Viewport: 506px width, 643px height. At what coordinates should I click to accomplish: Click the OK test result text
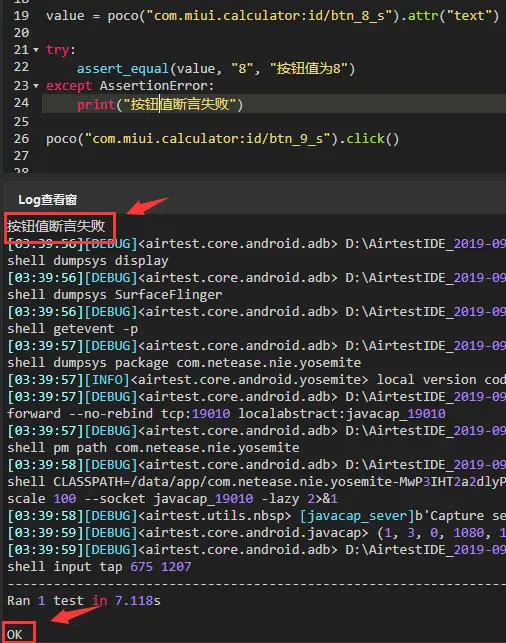[15, 634]
